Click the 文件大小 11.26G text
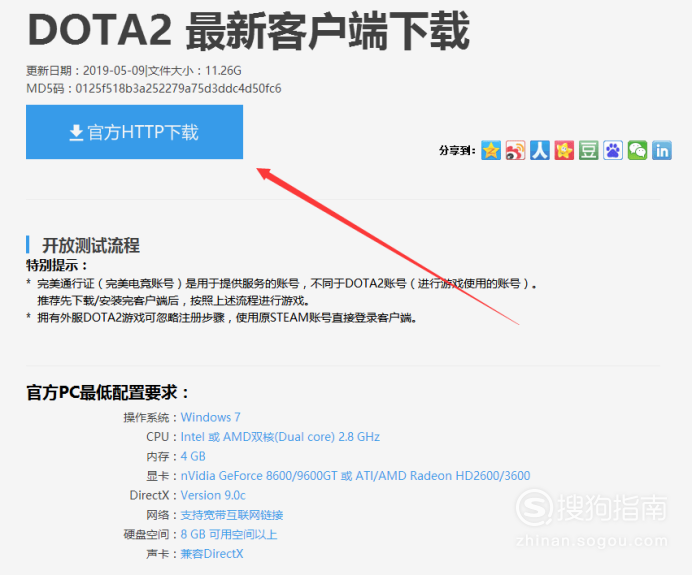The height and width of the screenshot is (575, 692). (195, 71)
